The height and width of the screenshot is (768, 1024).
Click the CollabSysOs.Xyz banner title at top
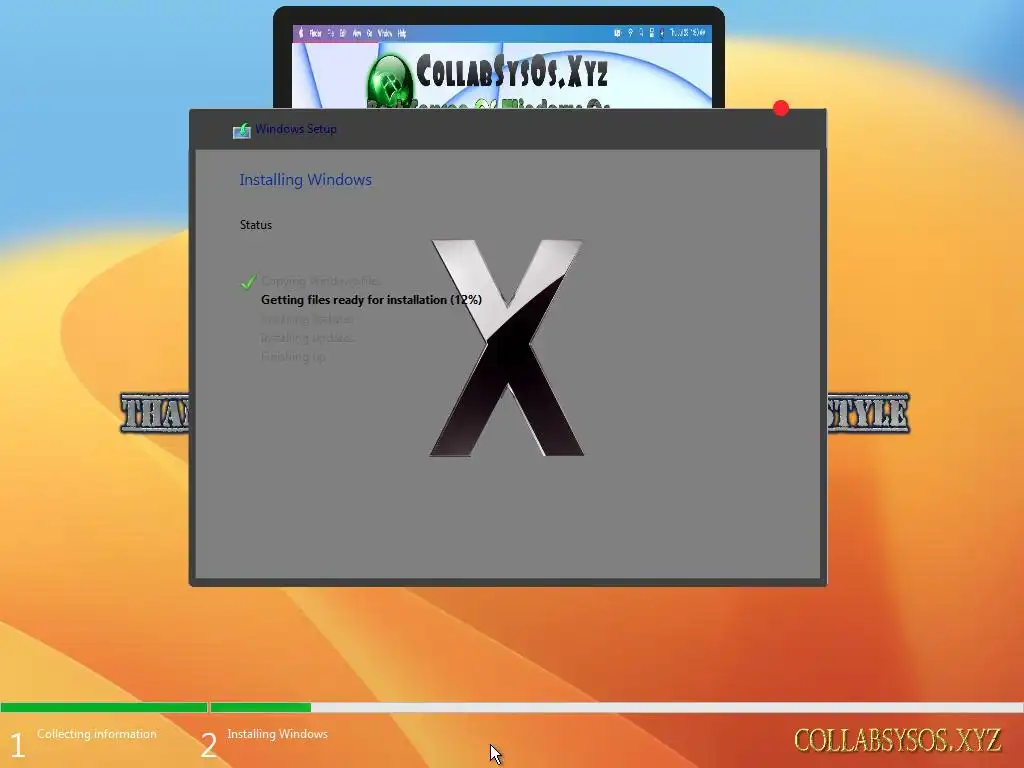click(512, 71)
